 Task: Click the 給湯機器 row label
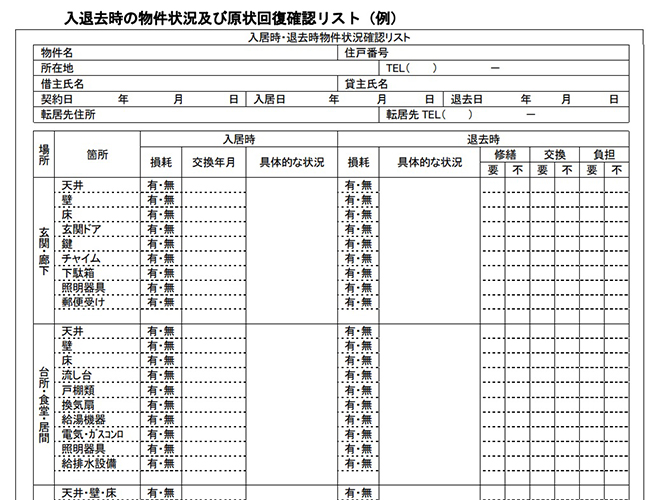tap(83, 420)
